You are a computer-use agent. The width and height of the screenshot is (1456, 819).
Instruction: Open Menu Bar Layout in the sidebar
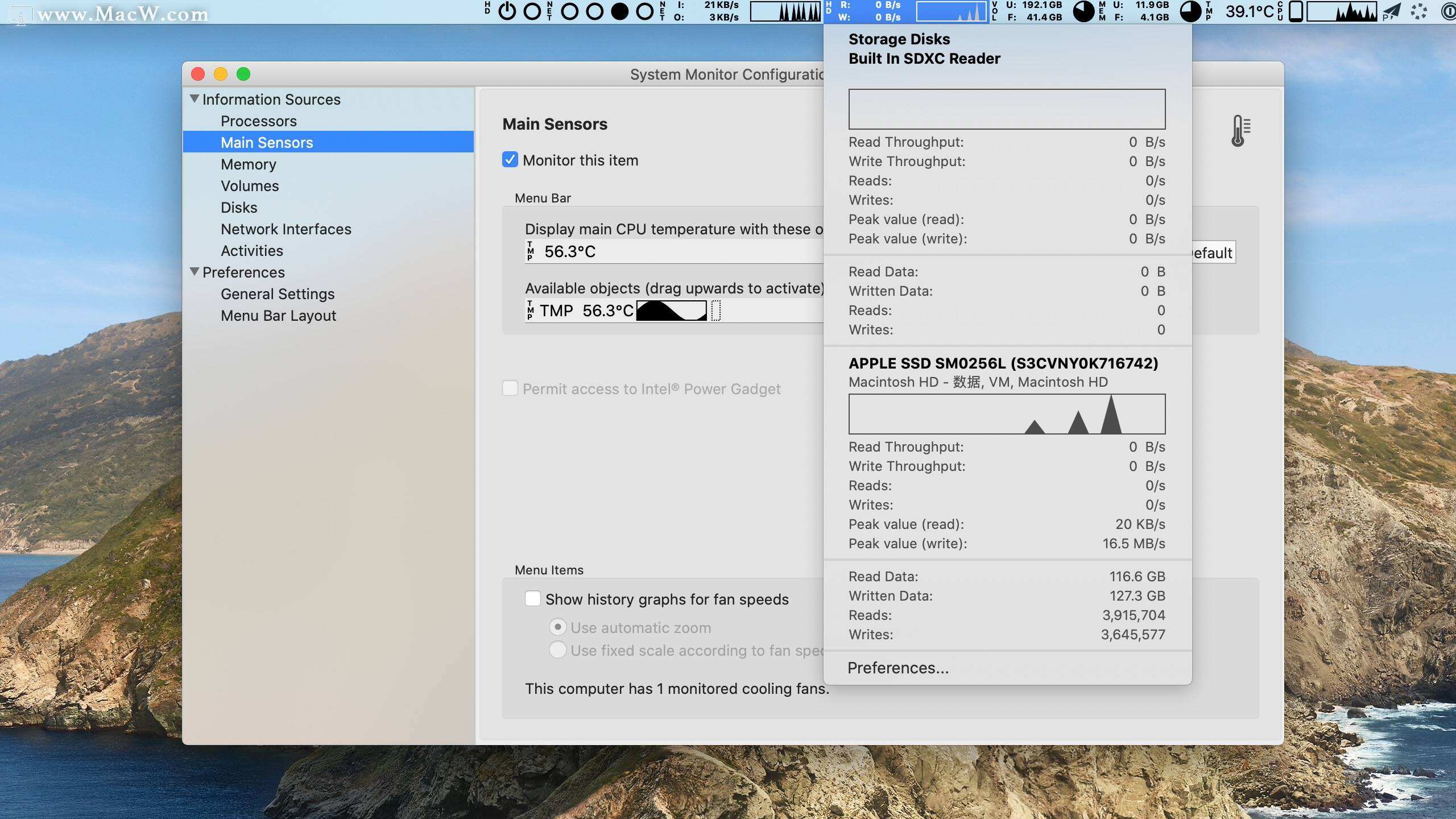point(328,316)
